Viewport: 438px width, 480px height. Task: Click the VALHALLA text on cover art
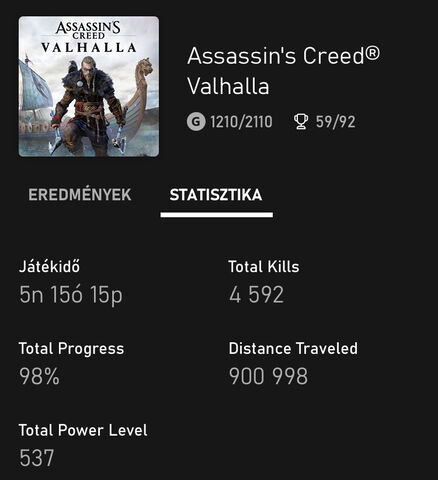[x=89, y=48]
